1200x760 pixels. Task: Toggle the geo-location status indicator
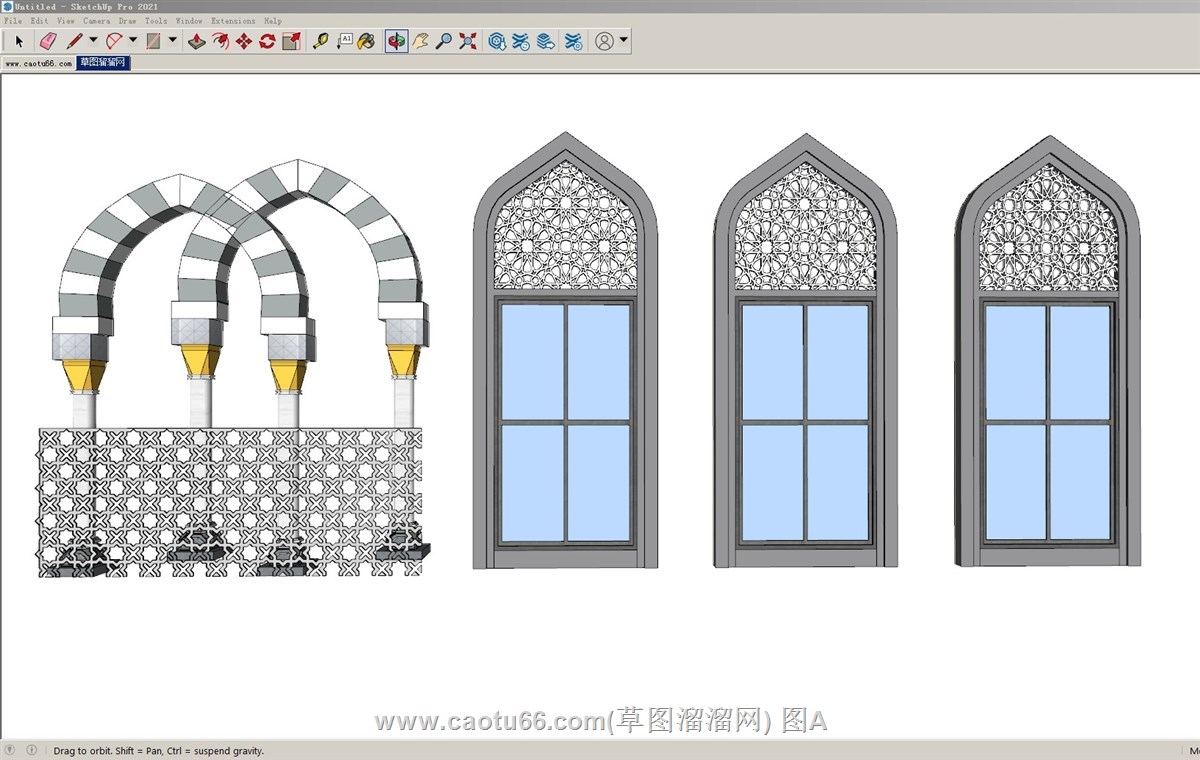pyautogui.click(x=11, y=750)
